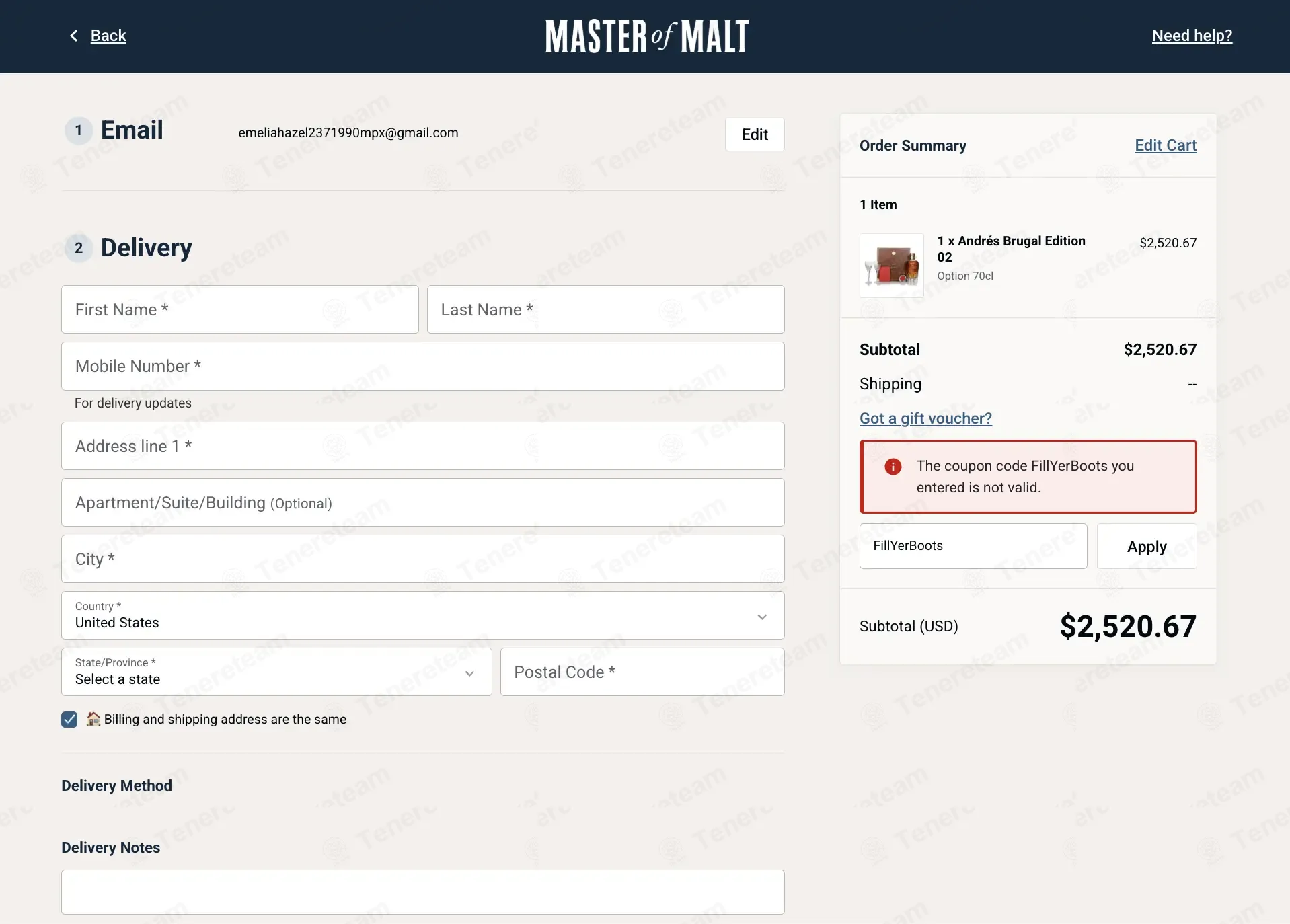Click the red error alert icon

pos(893,466)
